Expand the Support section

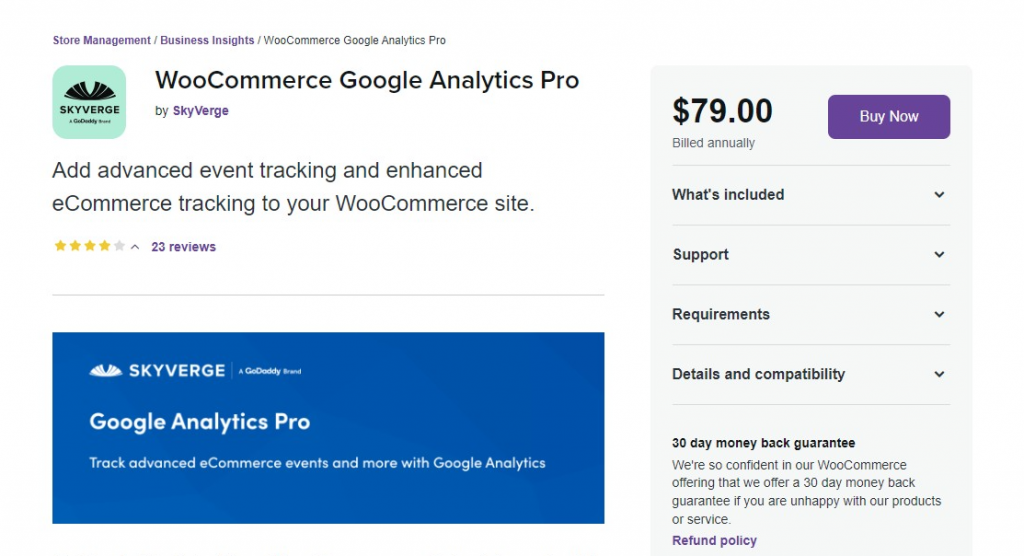point(810,255)
